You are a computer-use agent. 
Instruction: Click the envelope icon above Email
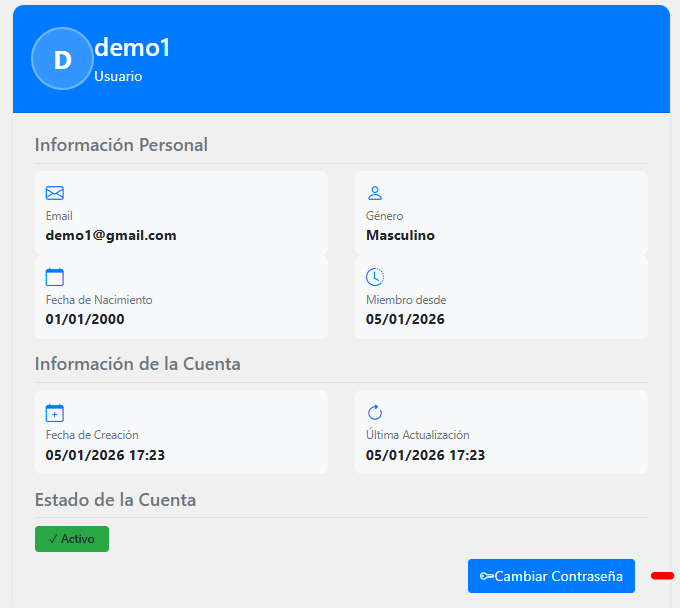coord(55,193)
